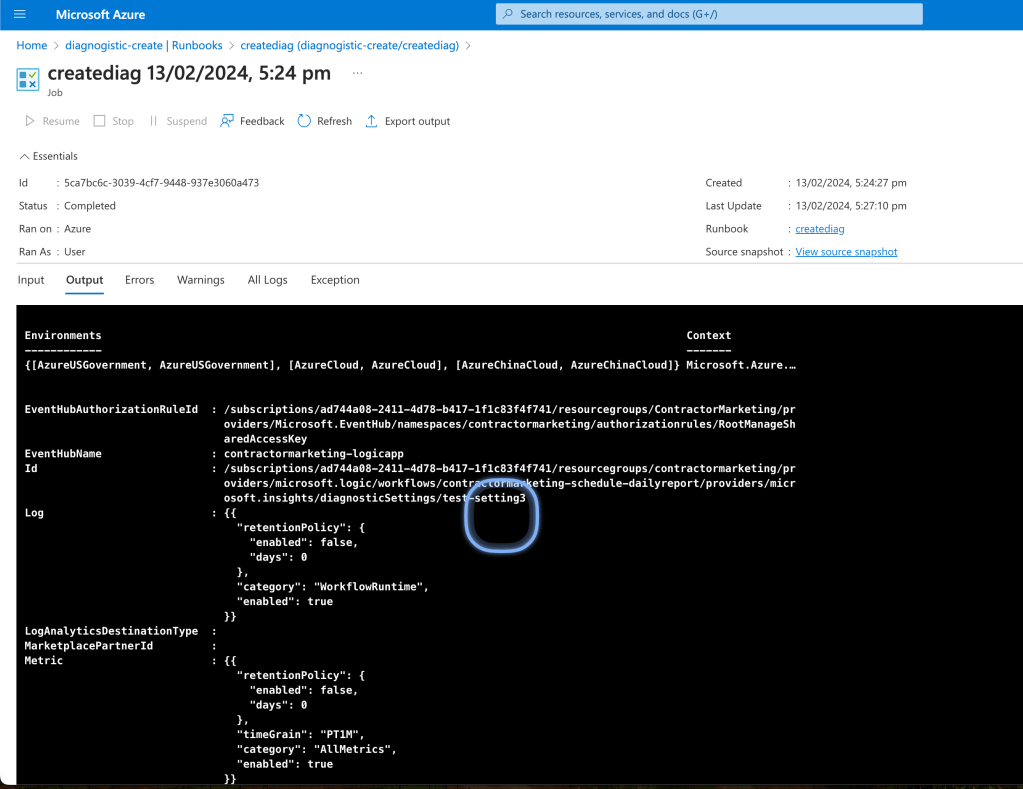Click the Export output button label
This screenshot has height=789, width=1023.
point(418,121)
